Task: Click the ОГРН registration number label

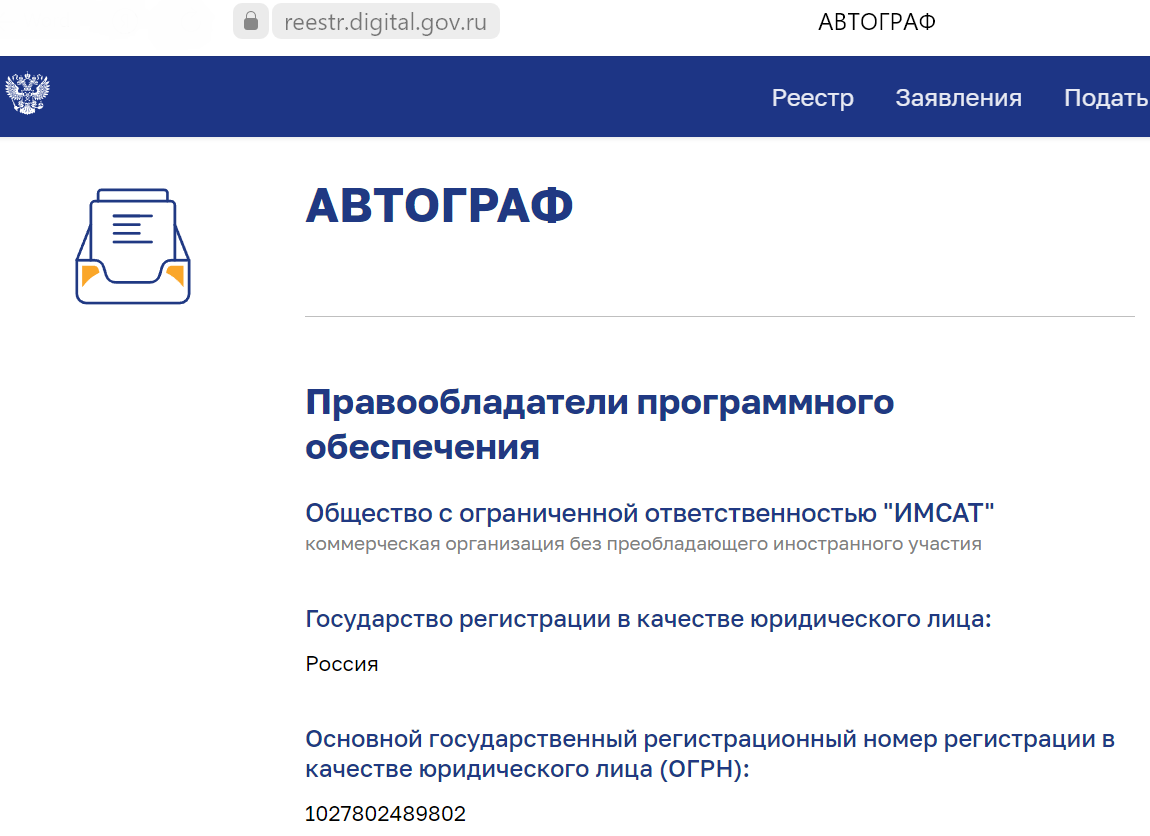Action: 710,754
